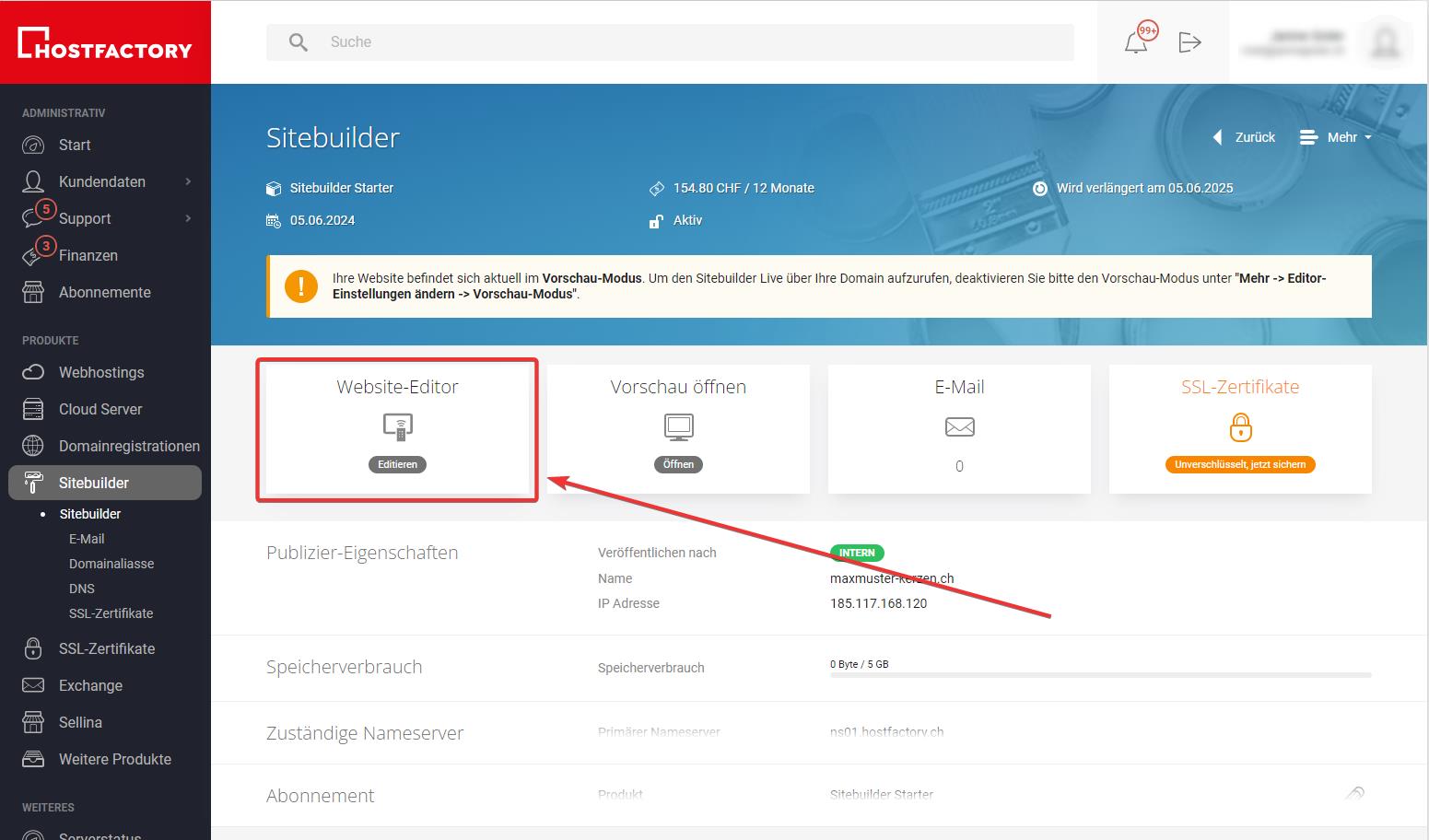Click the Website-Editor monitor icon

pos(398,427)
